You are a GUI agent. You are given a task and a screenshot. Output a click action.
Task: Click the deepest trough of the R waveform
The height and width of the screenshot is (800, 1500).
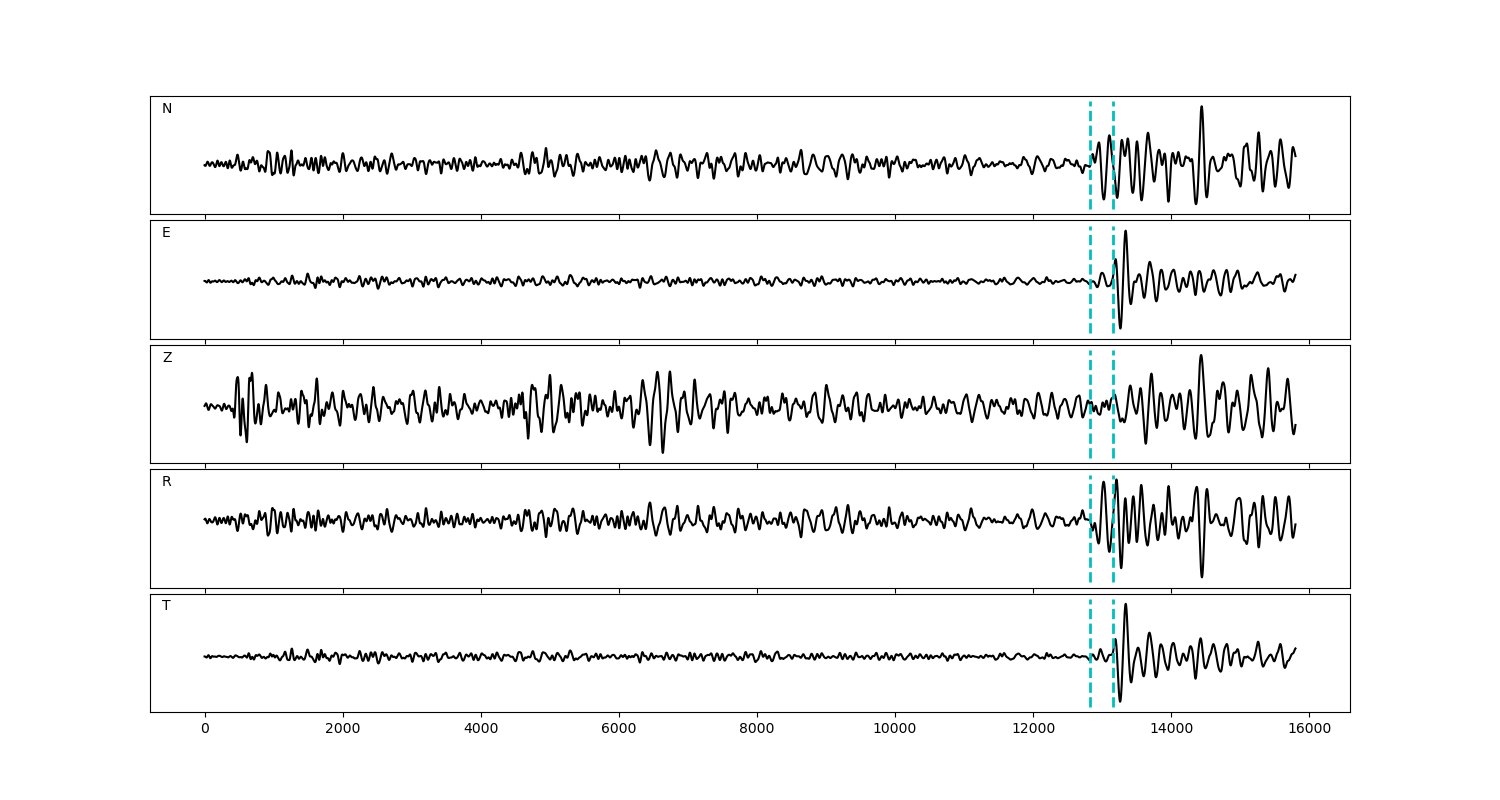pos(1201,576)
